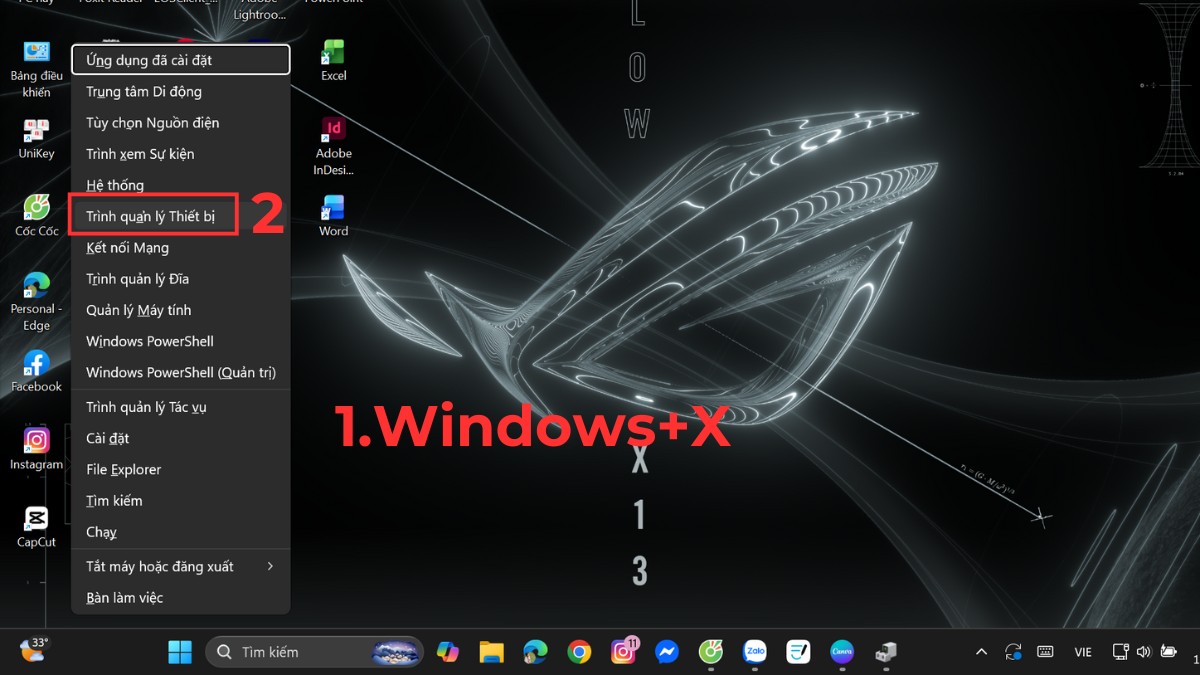Open Microsoft Edge from the taskbar
The height and width of the screenshot is (675, 1200).
pos(535,652)
